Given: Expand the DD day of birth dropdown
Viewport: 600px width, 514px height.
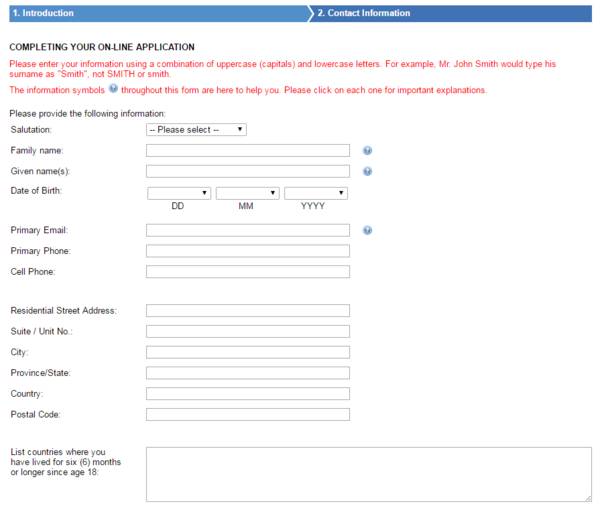Looking at the screenshot, I should 178,193.
